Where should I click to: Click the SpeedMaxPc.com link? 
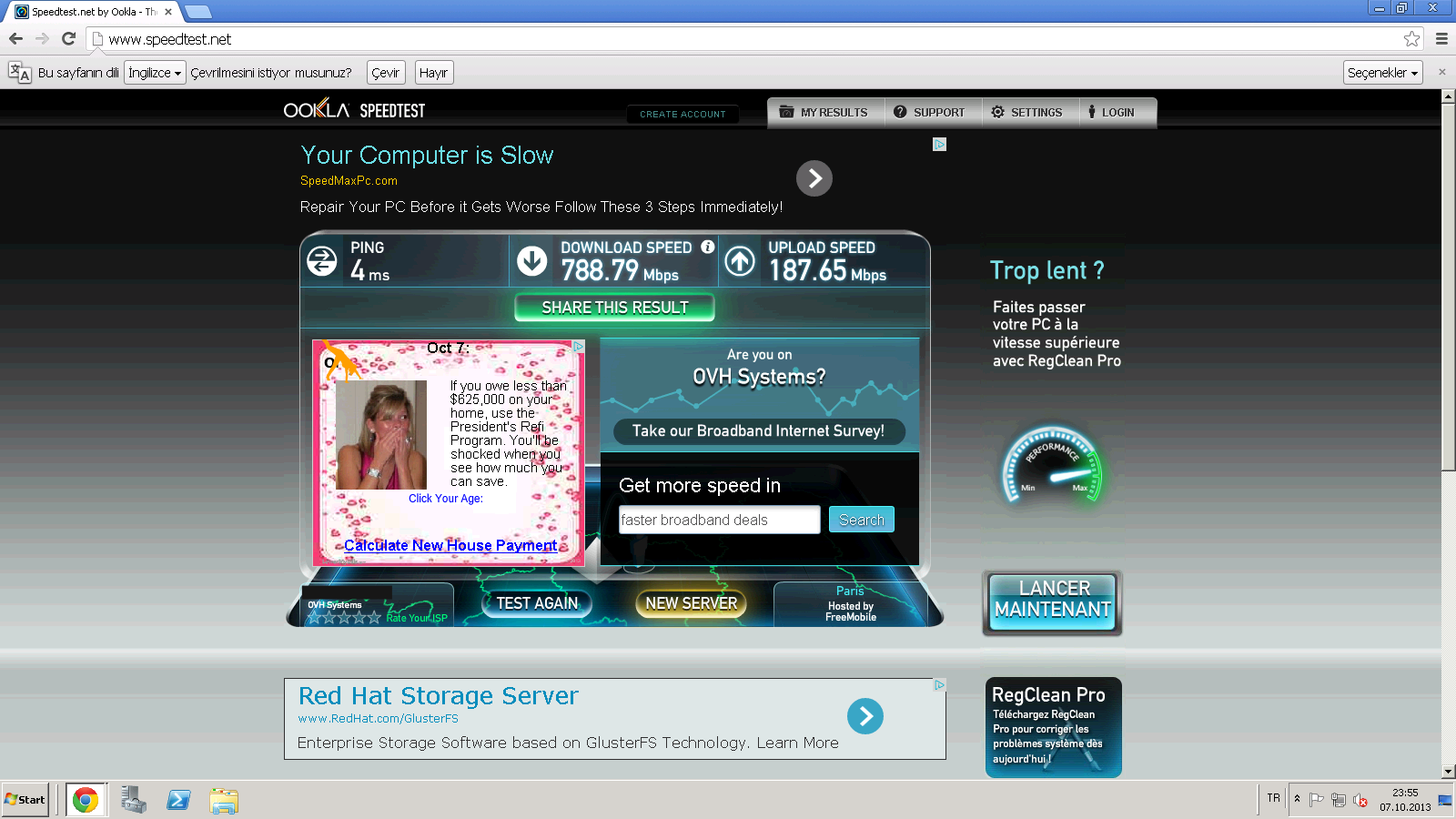(349, 181)
